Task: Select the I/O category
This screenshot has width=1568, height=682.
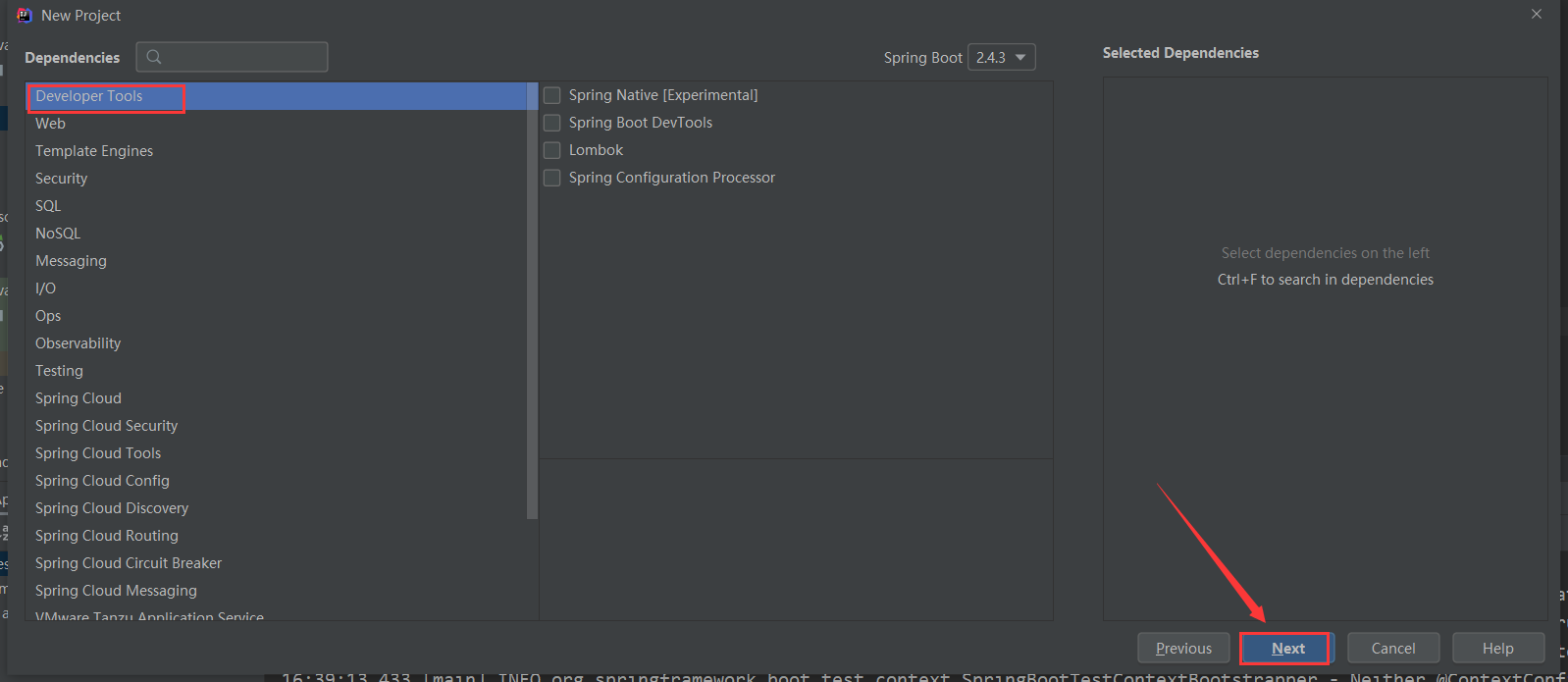Action: (276, 289)
